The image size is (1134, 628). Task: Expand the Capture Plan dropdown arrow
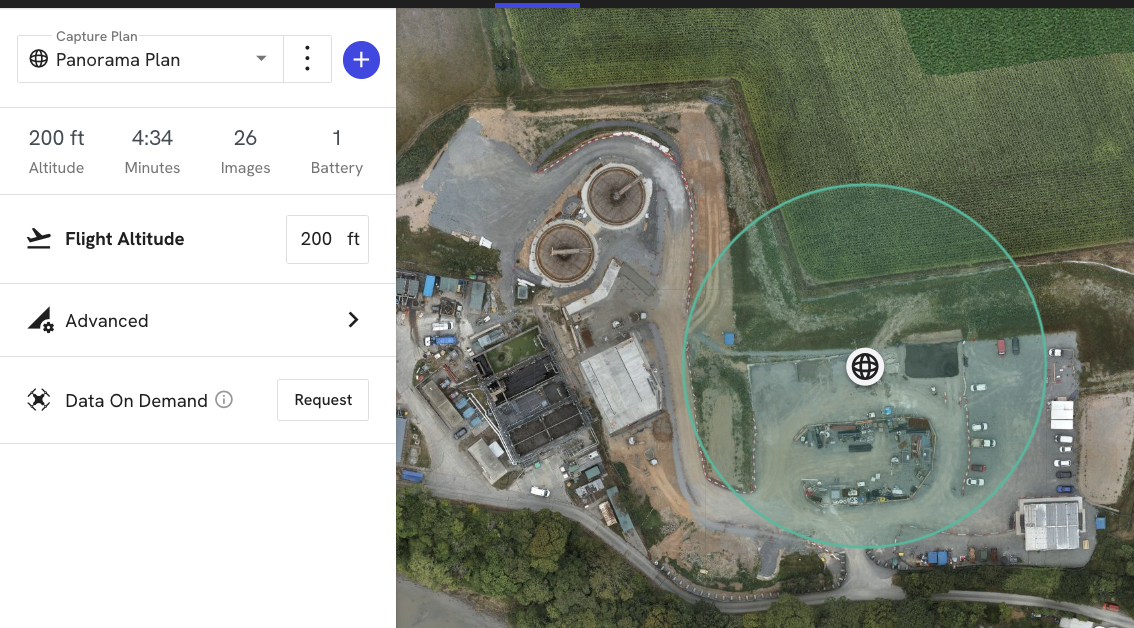coord(261,59)
